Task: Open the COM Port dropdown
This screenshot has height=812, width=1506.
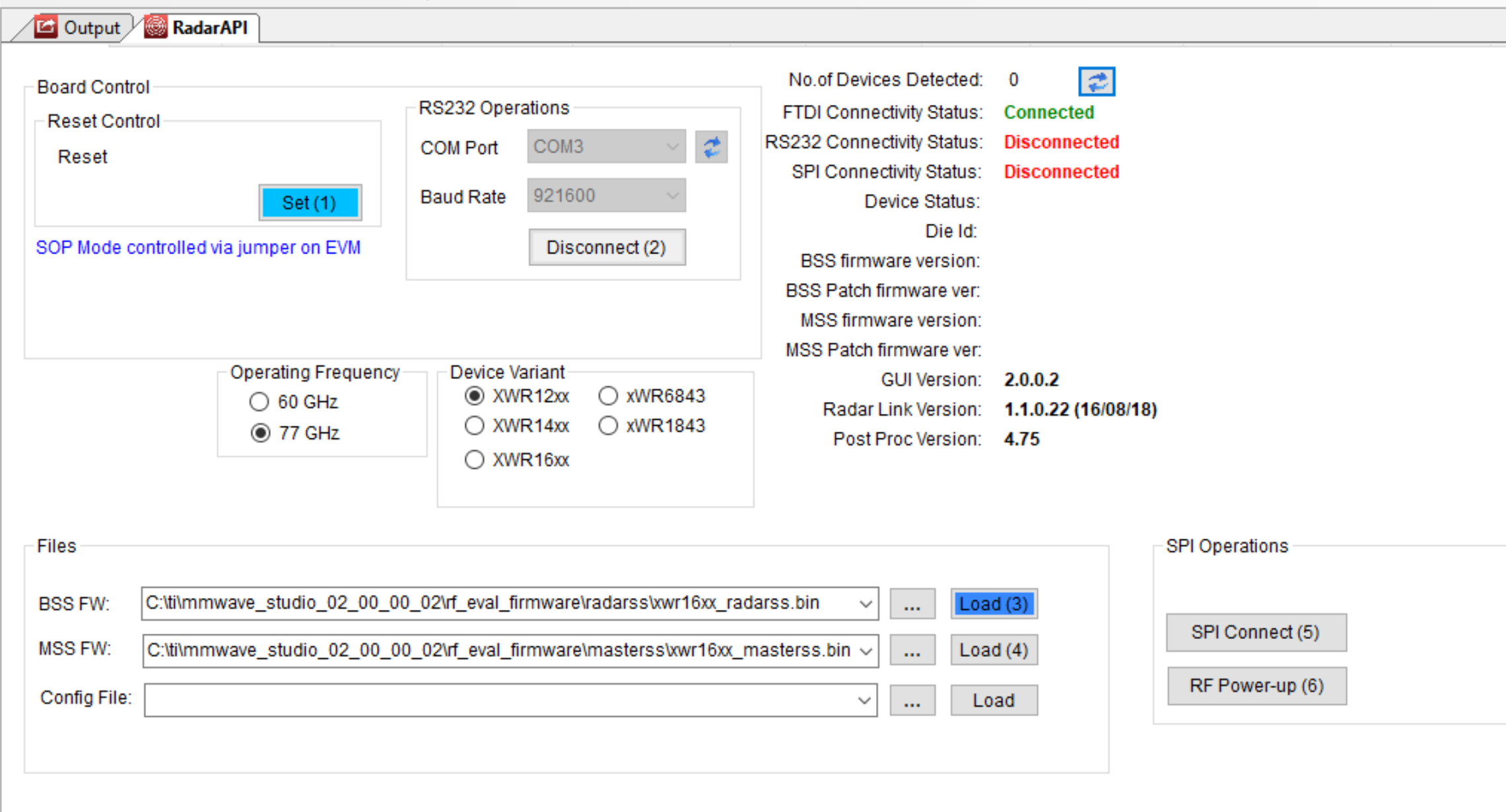Action: tap(606, 147)
